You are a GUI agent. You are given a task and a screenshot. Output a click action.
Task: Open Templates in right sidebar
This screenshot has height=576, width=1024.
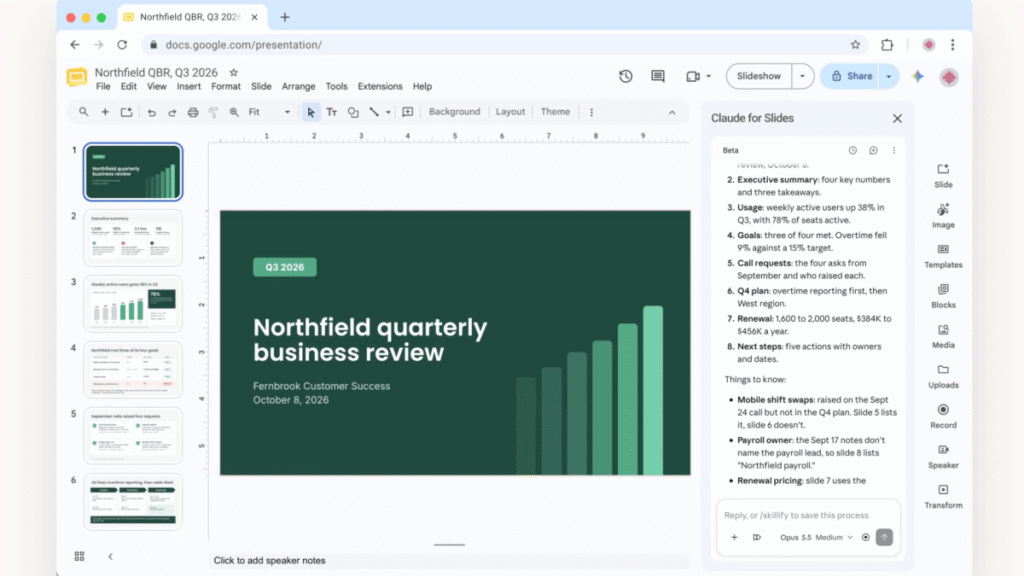click(943, 256)
